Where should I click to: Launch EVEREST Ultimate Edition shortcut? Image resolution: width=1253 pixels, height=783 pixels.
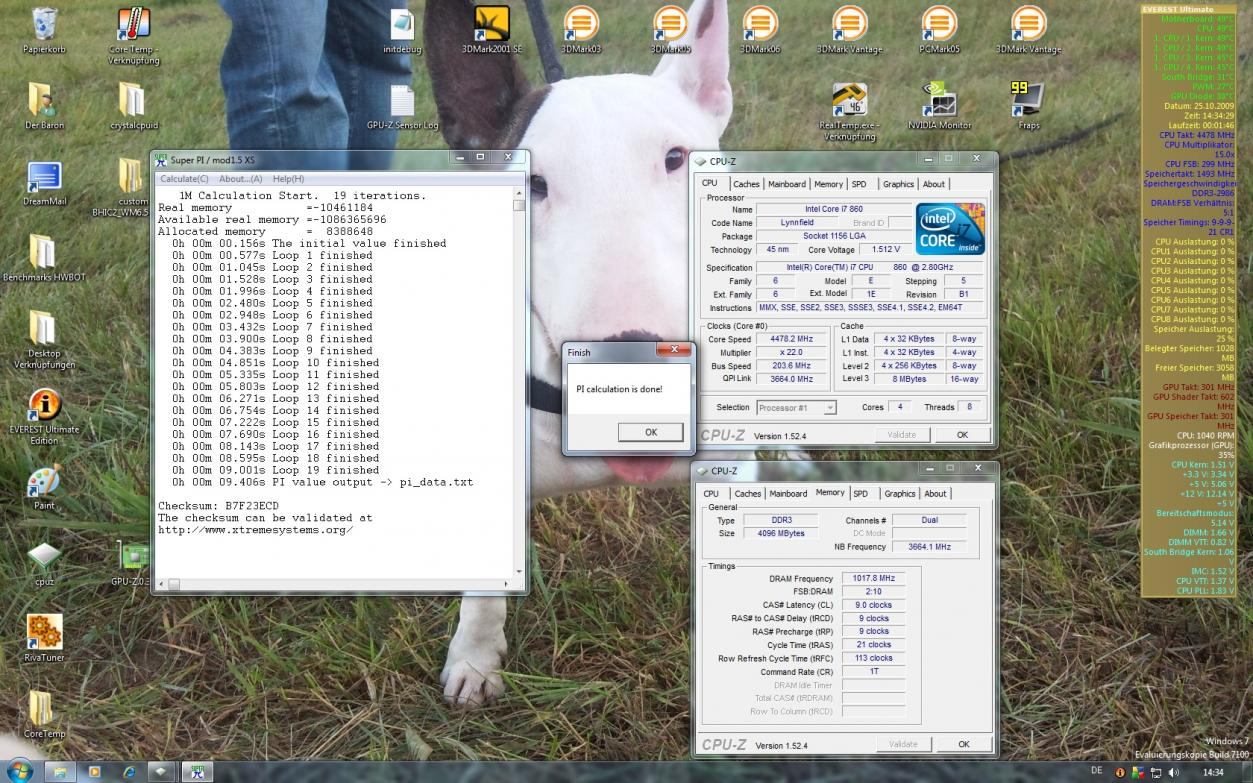click(43, 404)
